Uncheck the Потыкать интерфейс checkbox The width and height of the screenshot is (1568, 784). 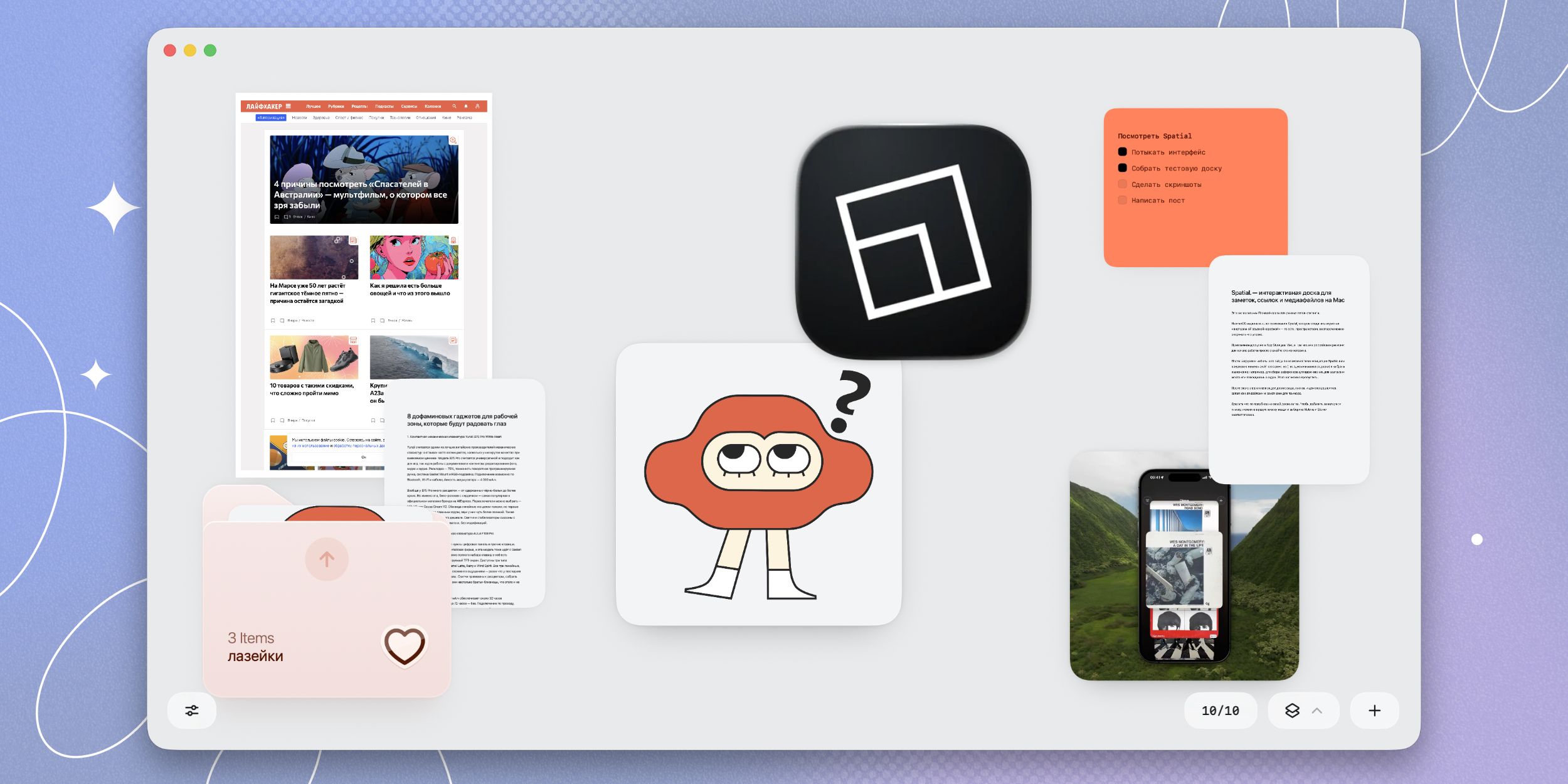coord(1122,152)
